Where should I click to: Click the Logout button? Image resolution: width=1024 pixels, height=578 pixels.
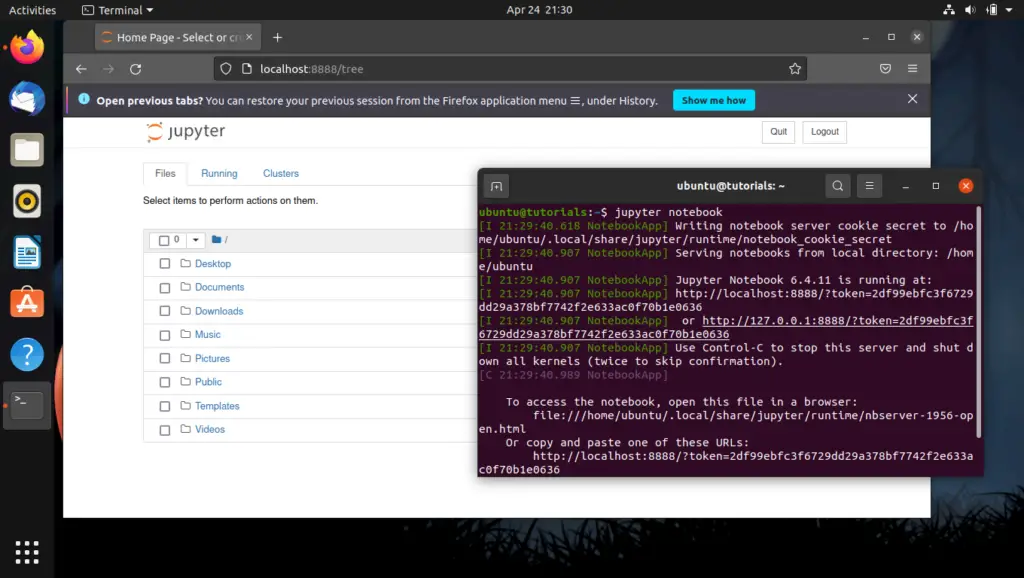[x=824, y=132]
